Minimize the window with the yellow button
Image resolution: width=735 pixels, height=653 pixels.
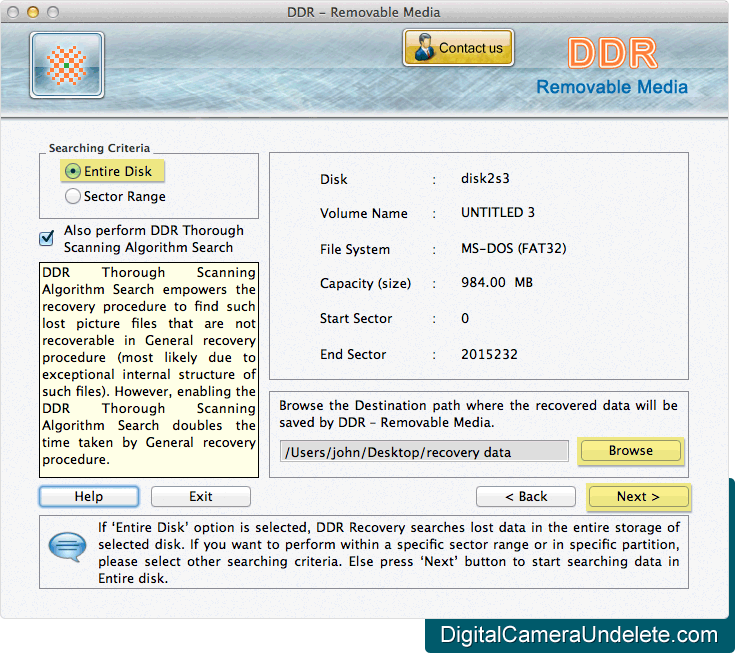tap(33, 12)
